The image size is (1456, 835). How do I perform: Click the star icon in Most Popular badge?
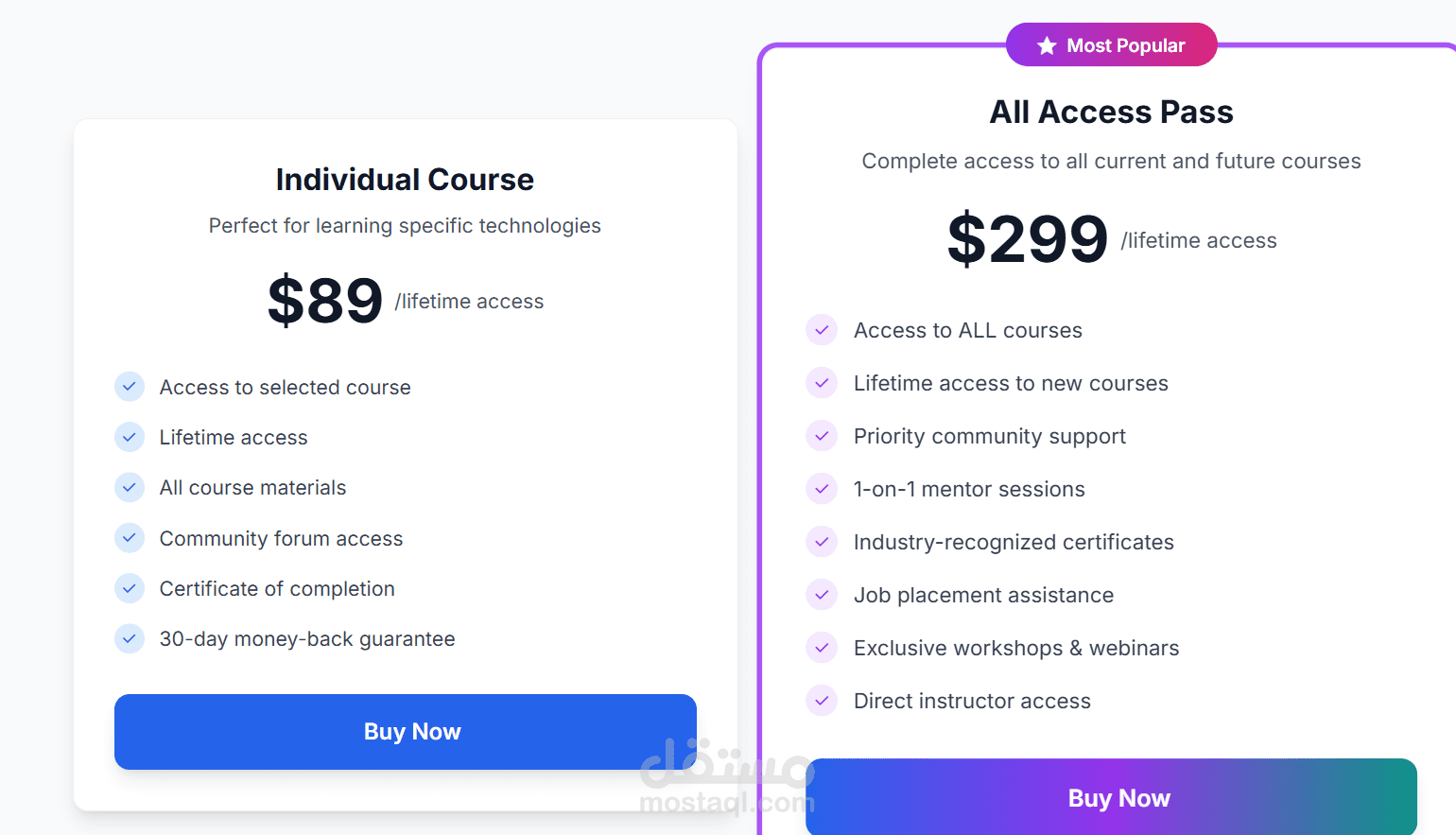point(1047,45)
